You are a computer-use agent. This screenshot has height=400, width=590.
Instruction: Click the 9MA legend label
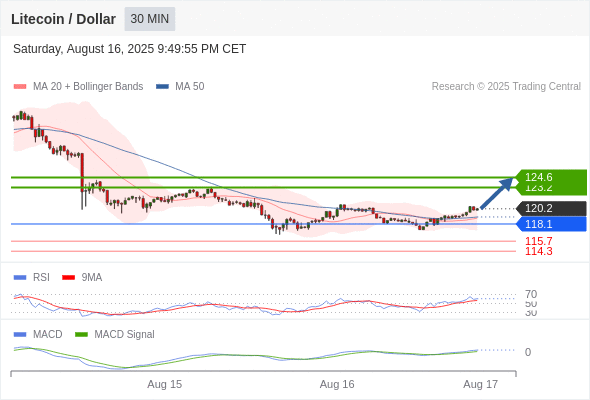tap(92, 278)
